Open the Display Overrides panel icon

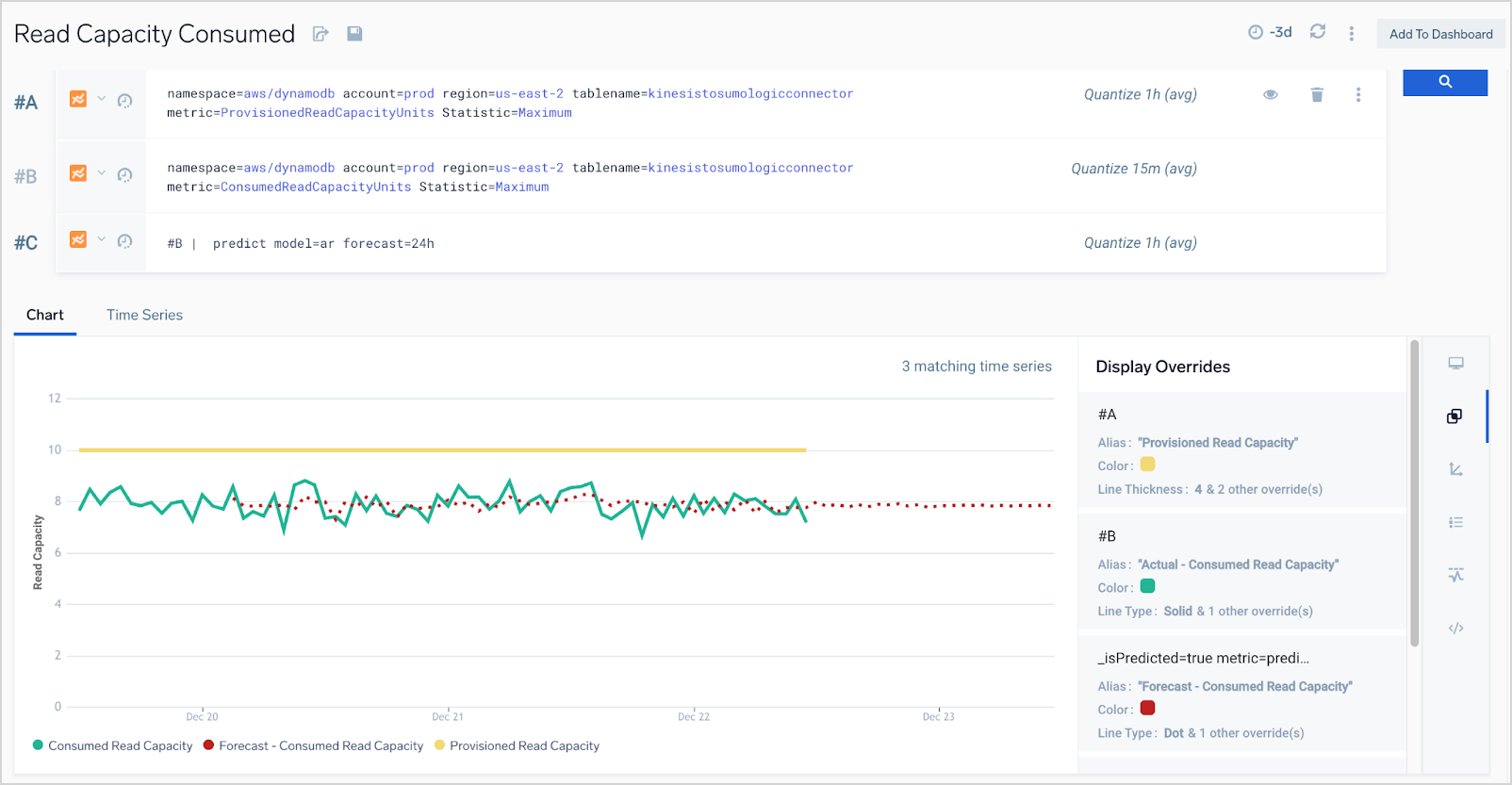(1454, 417)
